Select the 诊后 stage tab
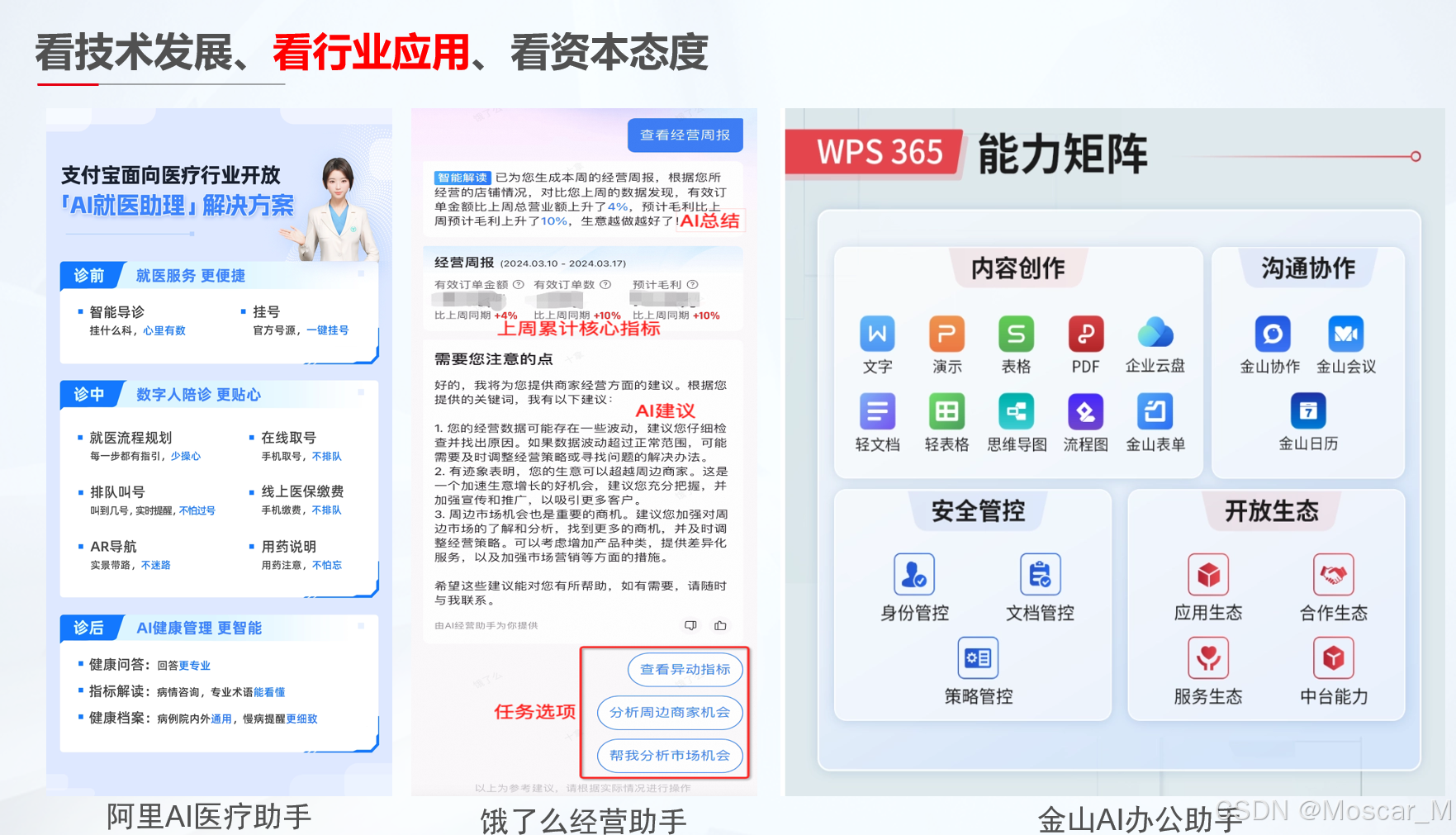 coord(90,628)
